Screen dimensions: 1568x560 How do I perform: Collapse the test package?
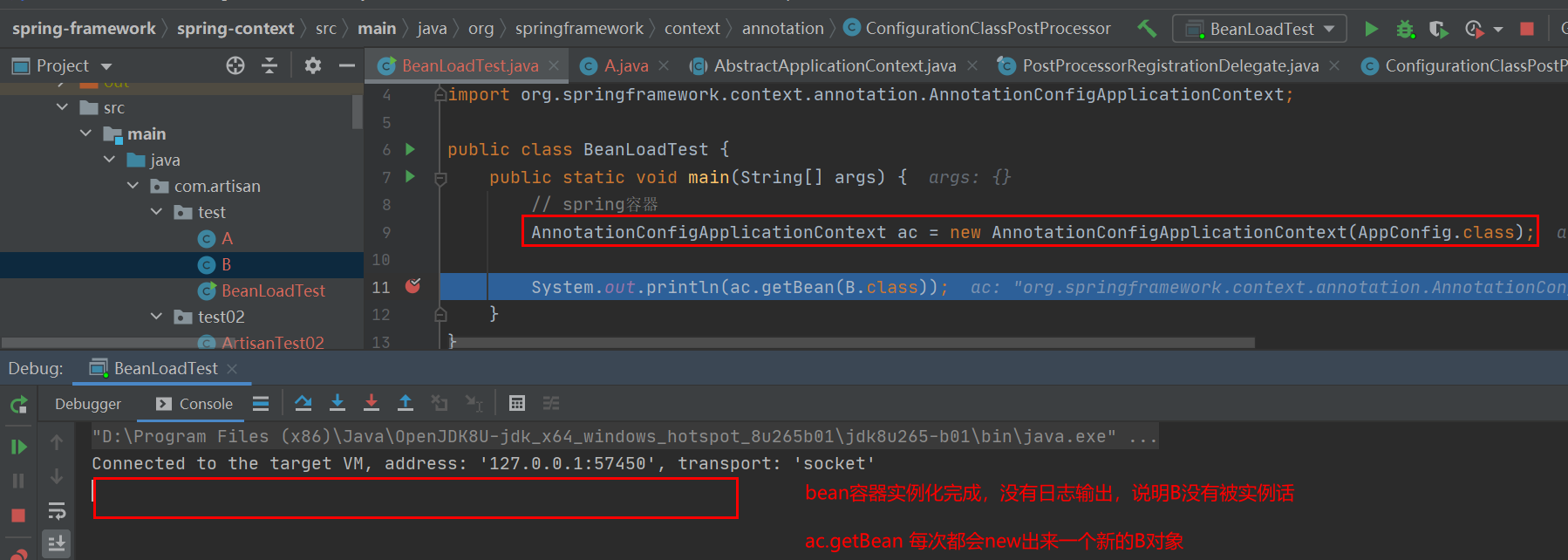tap(156, 212)
